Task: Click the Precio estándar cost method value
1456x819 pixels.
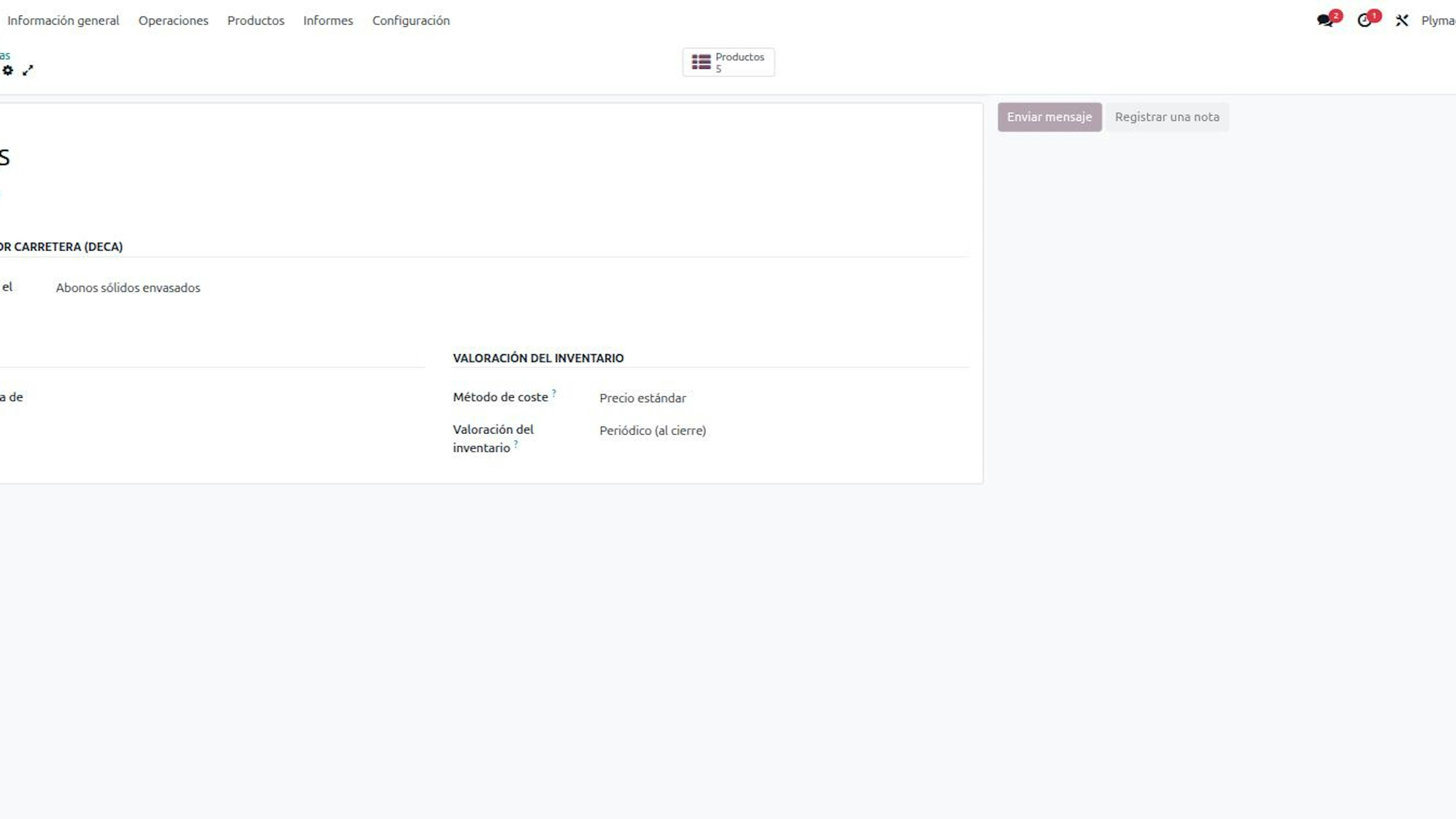Action: click(x=643, y=398)
